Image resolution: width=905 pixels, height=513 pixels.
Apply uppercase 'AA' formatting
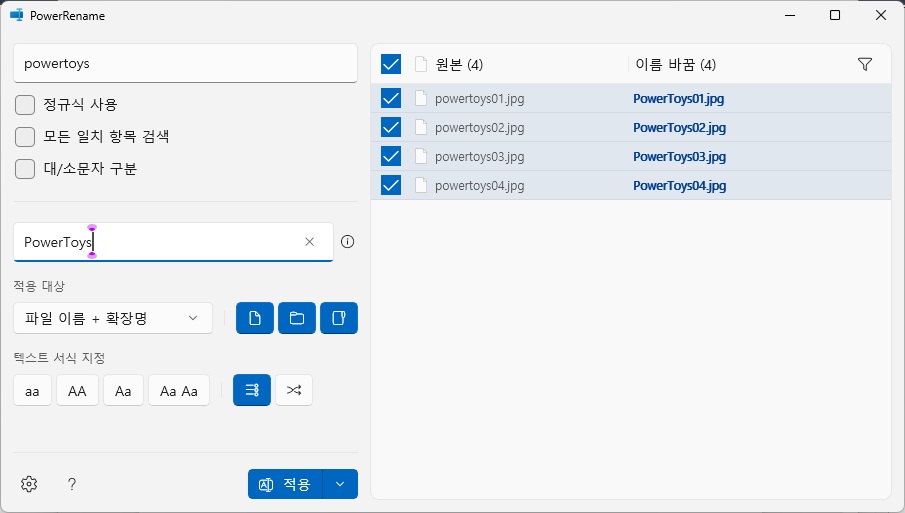pyautogui.click(x=77, y=391)
